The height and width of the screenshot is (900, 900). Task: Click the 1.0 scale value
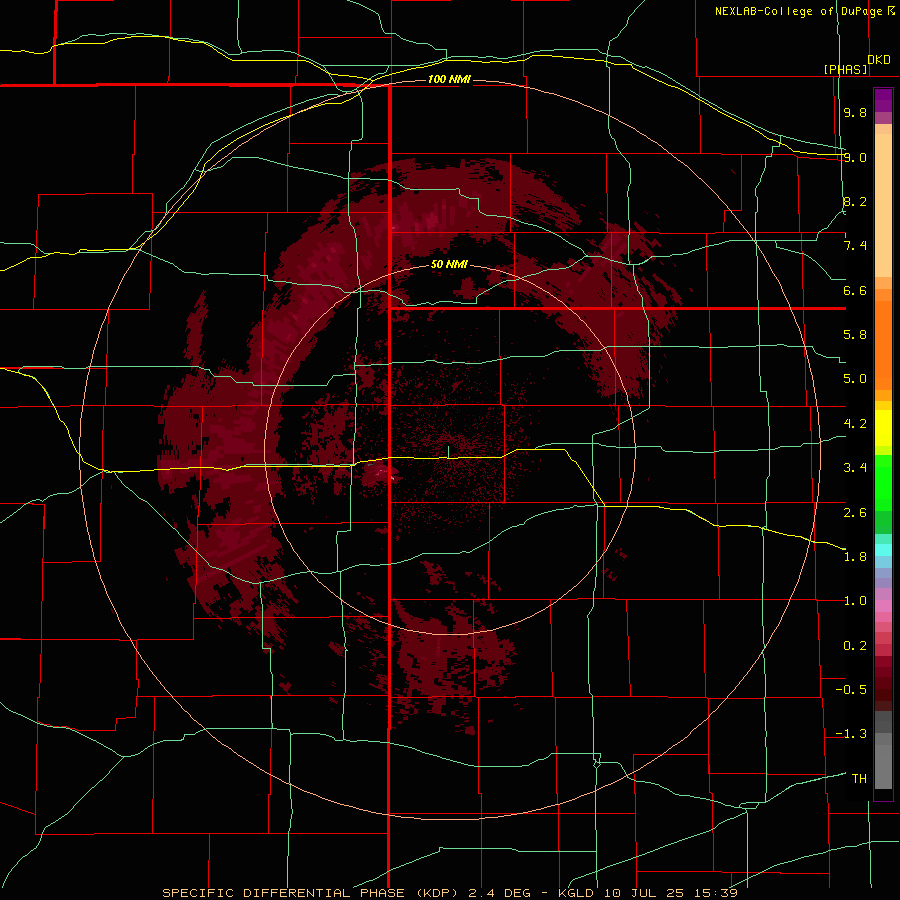pyautogui.click(x=855, y=601)
